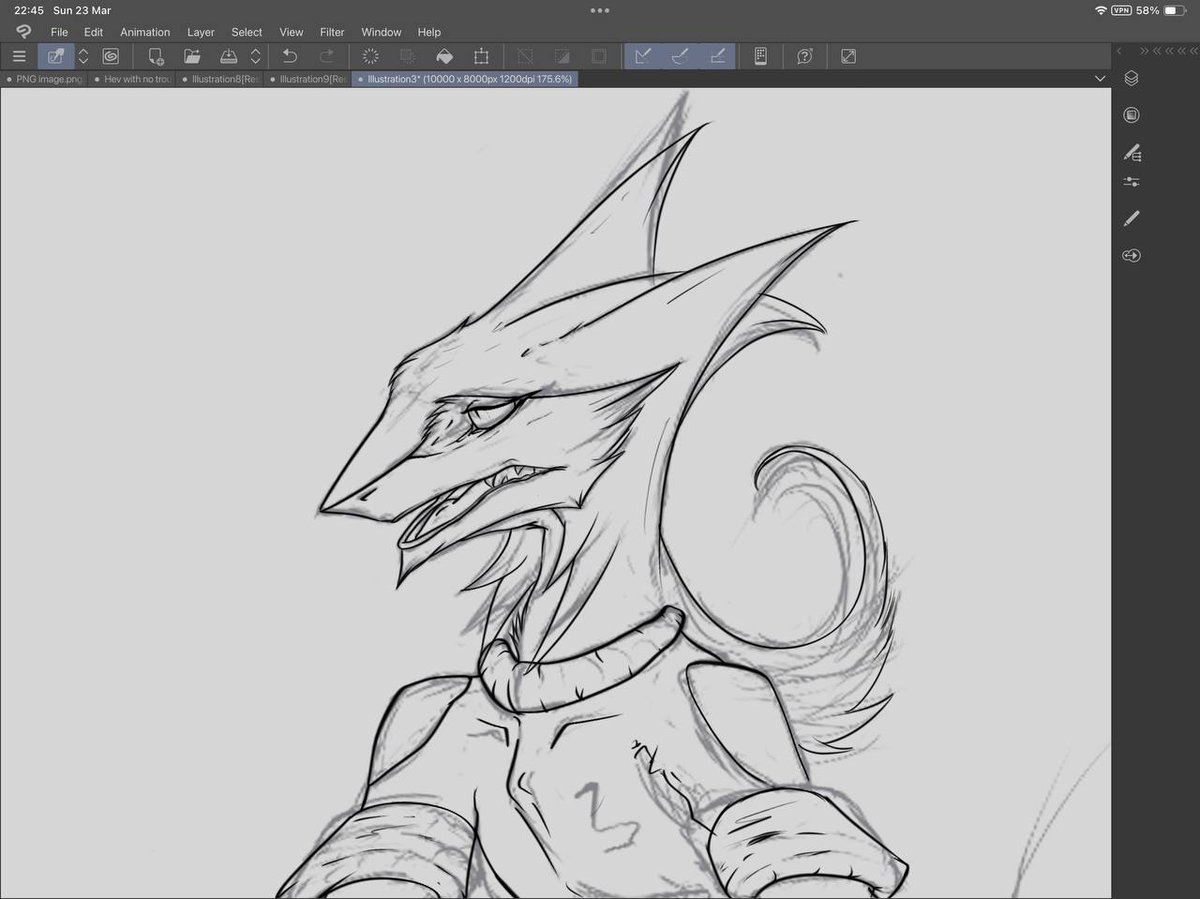The image size is (1200, 899).
Task: Create a new canvas with New icon
Action: pos(155,56)
